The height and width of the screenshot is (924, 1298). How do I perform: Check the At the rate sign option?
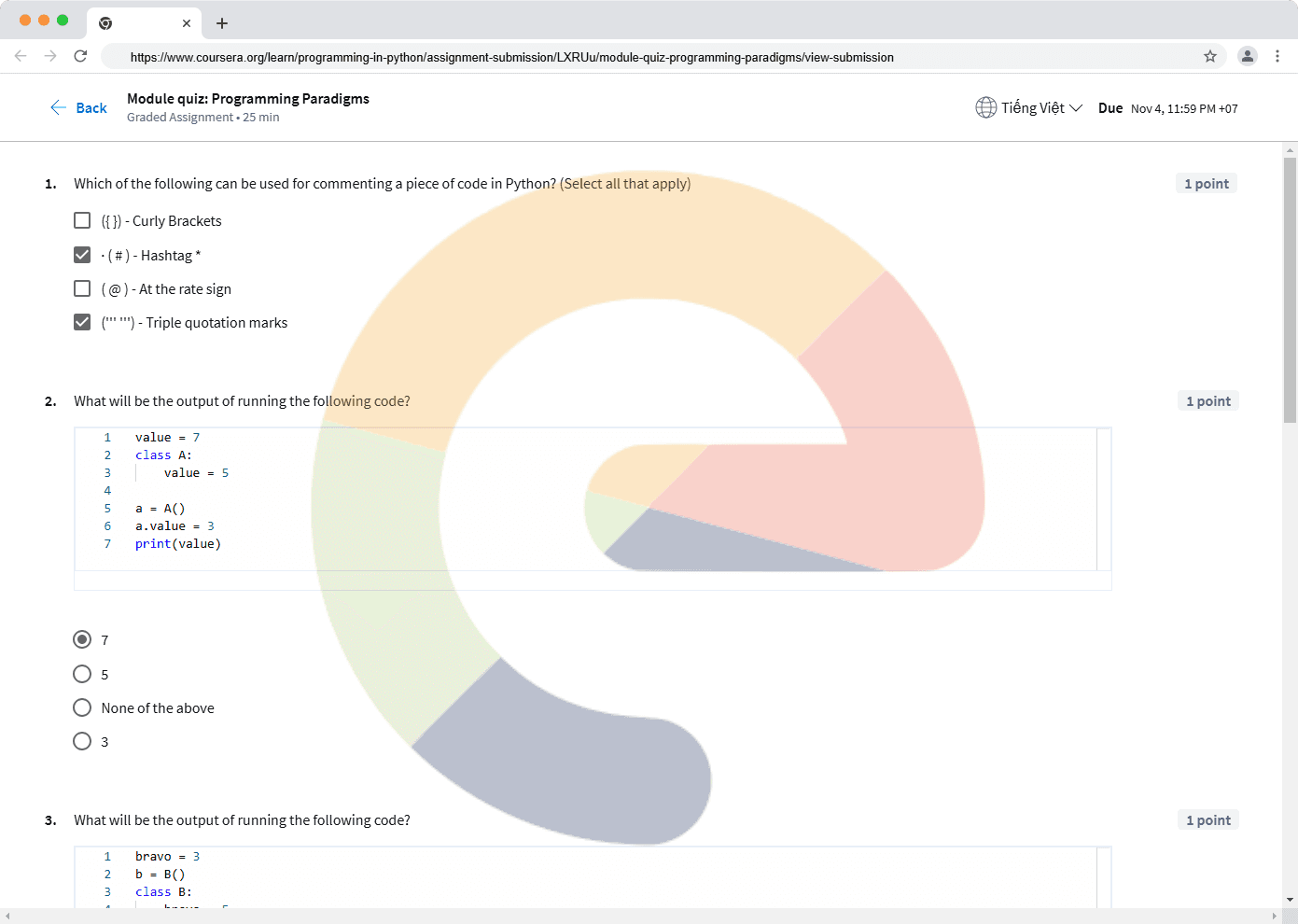point(82,288)
